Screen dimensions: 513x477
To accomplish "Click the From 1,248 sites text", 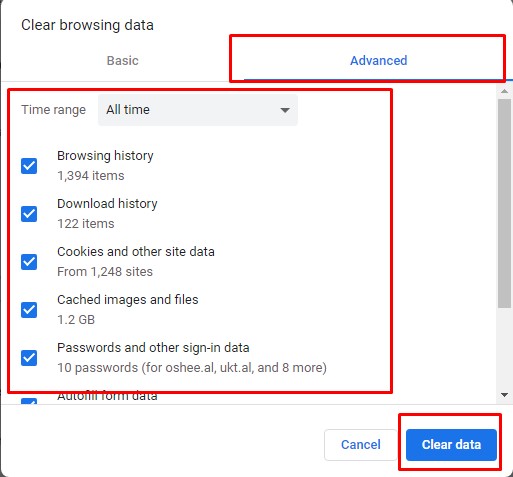I will [105, 272].
